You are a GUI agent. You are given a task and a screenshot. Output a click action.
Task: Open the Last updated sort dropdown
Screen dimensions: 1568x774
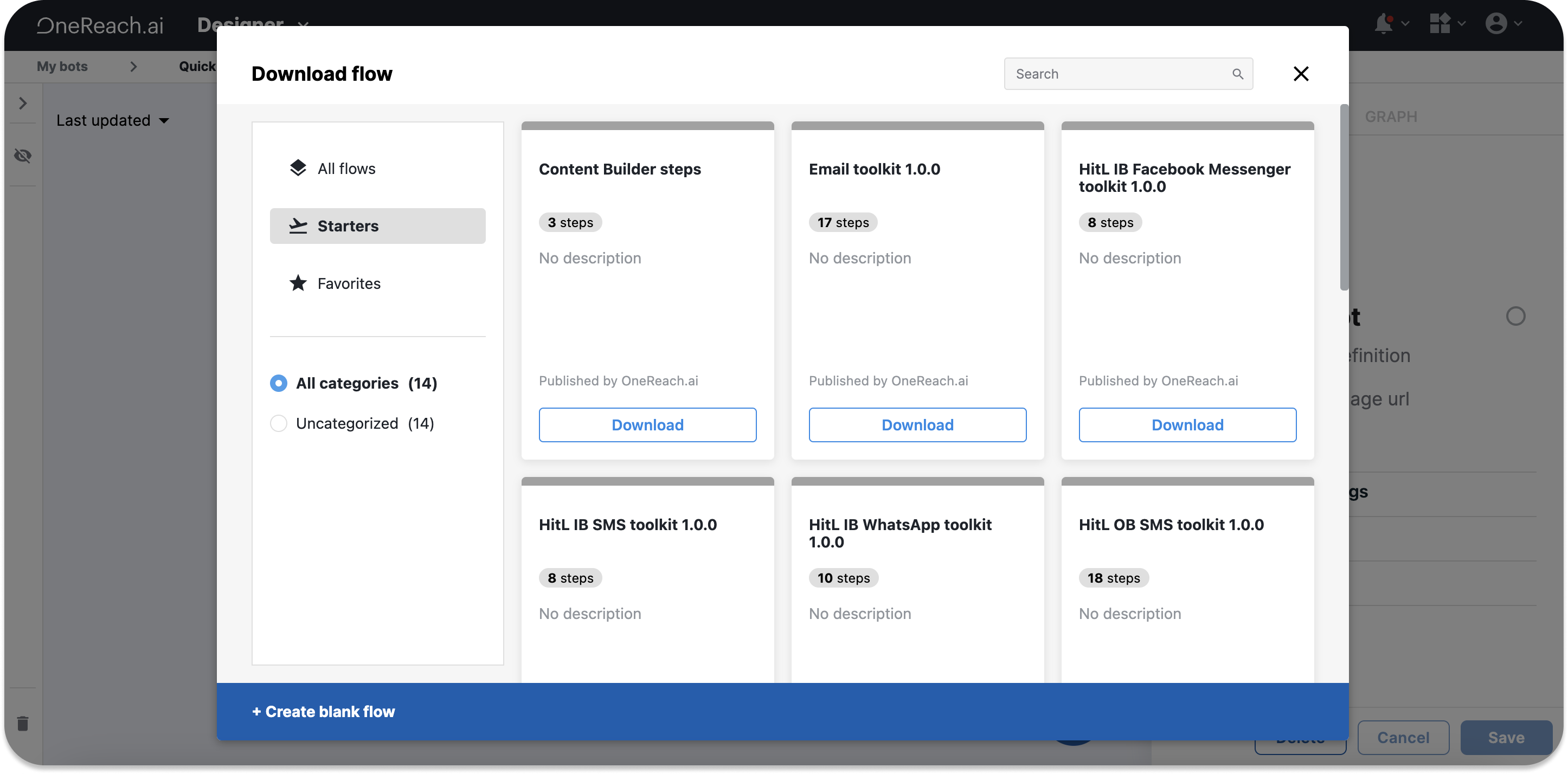(x=113, y=120)
